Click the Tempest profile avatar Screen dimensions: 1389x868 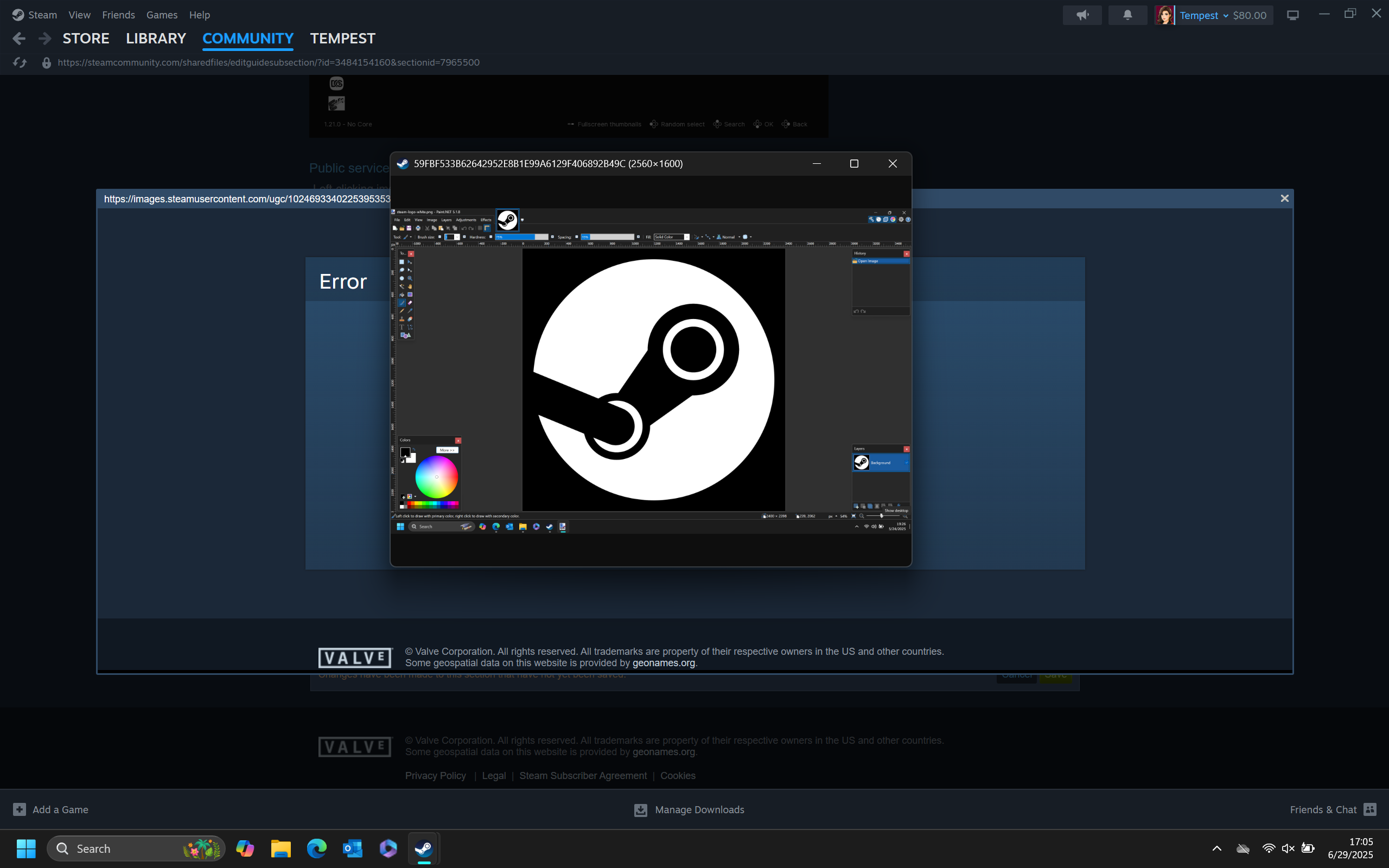1164,16
